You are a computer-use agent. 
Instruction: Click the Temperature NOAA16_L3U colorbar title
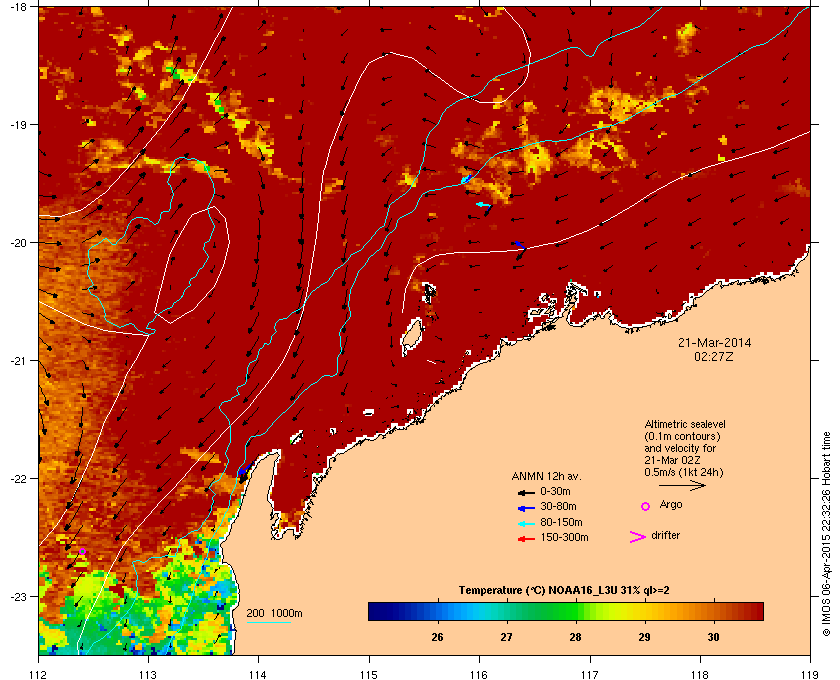(564, 590)
